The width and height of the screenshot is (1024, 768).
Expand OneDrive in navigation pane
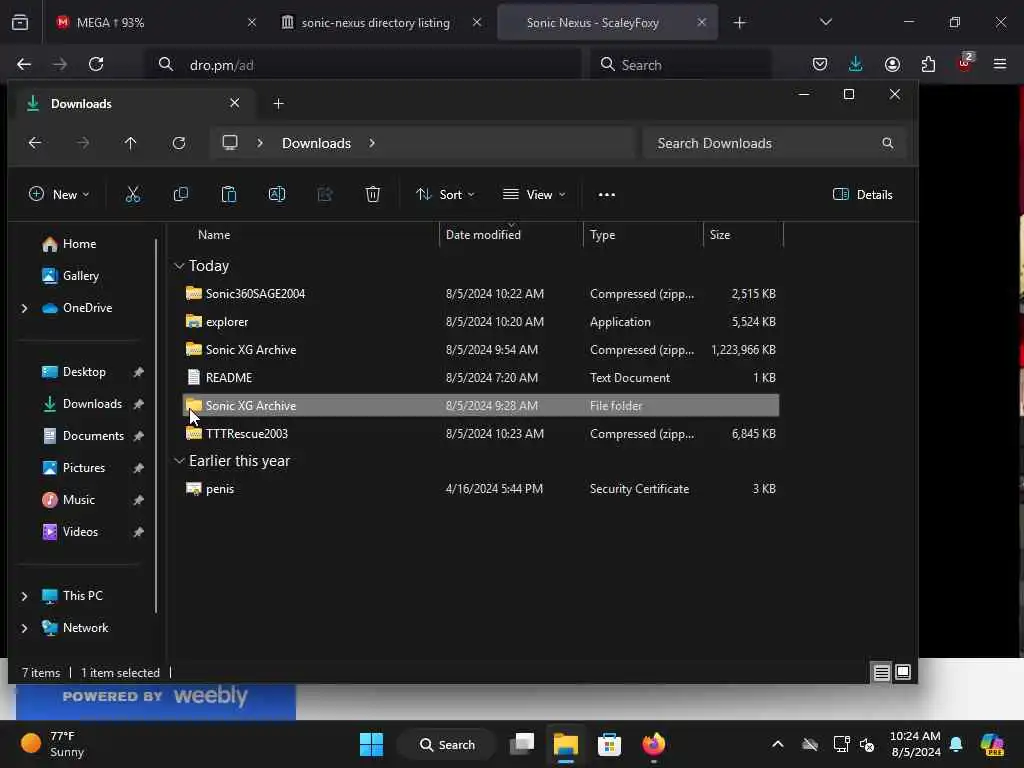25,308
